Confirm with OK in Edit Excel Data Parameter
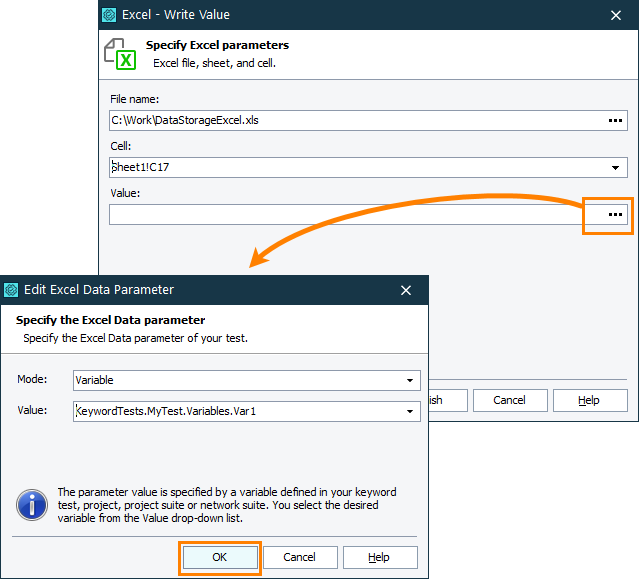Screen dimensions: 639x579 pos(220,557)
